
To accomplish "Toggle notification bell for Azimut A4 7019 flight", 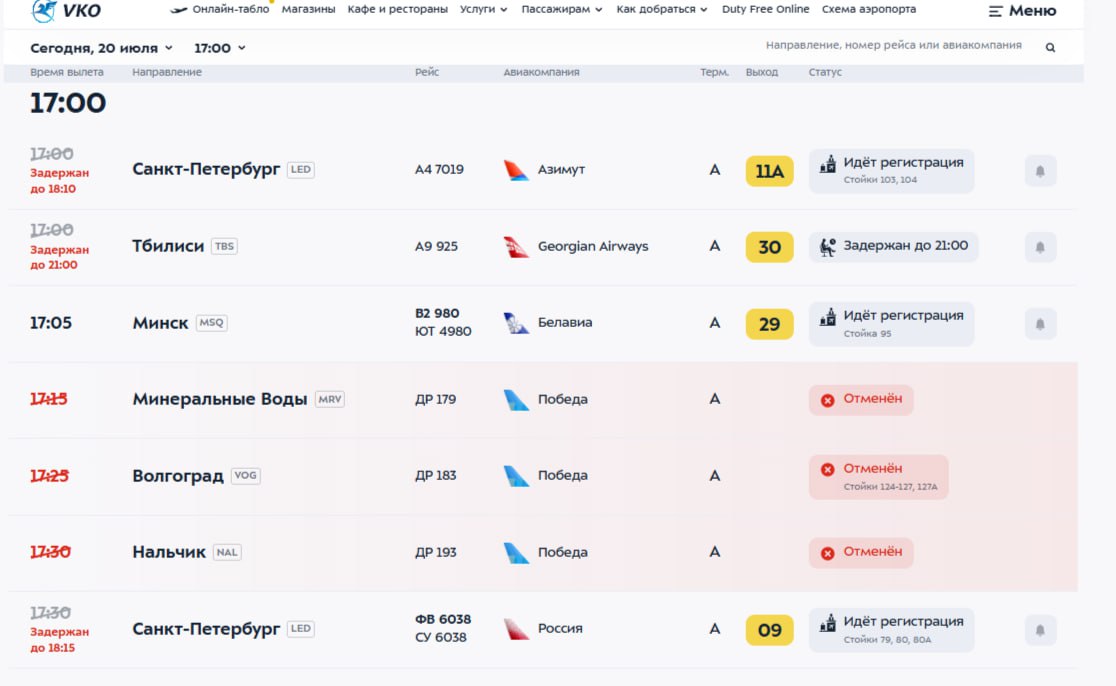I will pyautogui.click(x=1040, y=171).
